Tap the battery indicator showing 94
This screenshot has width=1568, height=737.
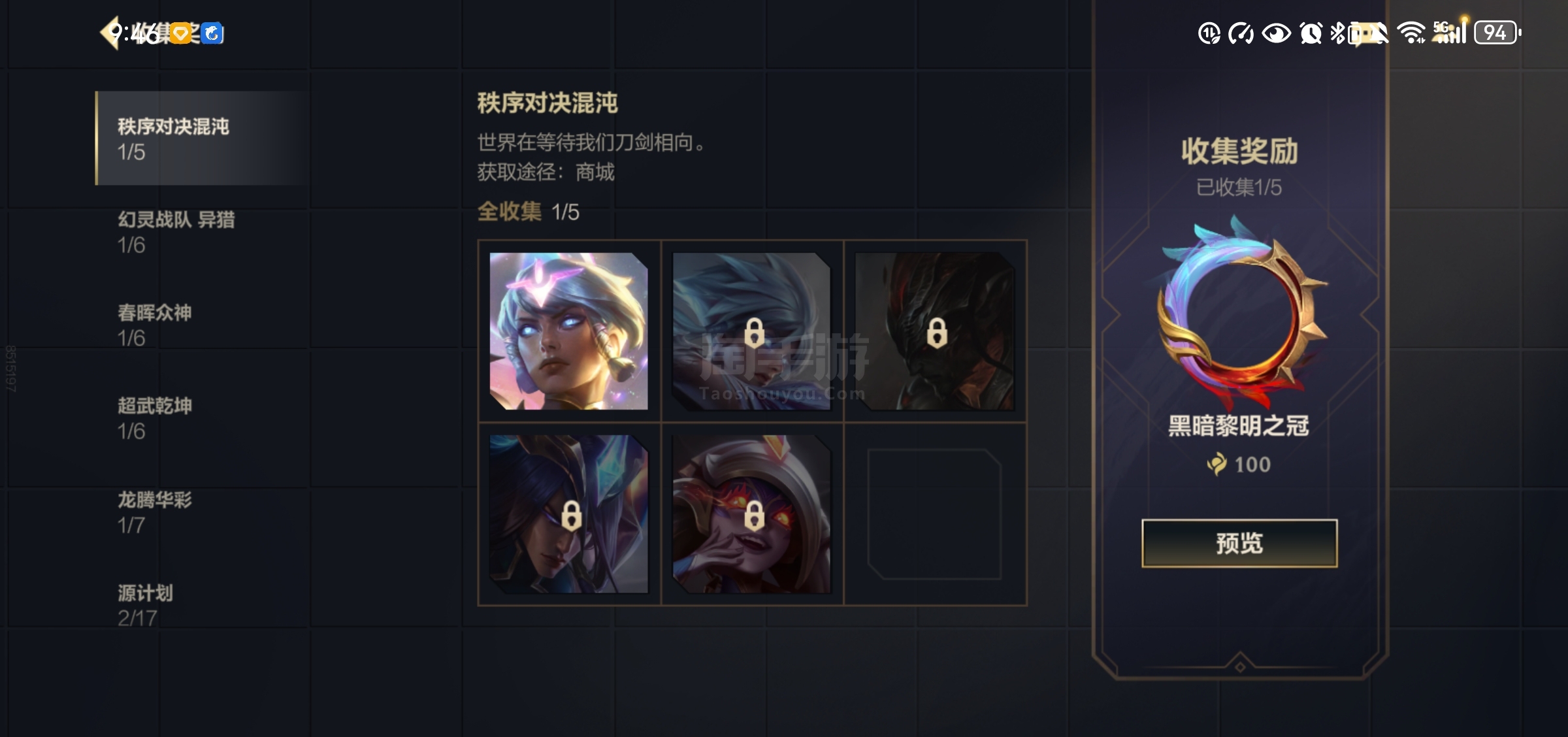[1497, 33]
